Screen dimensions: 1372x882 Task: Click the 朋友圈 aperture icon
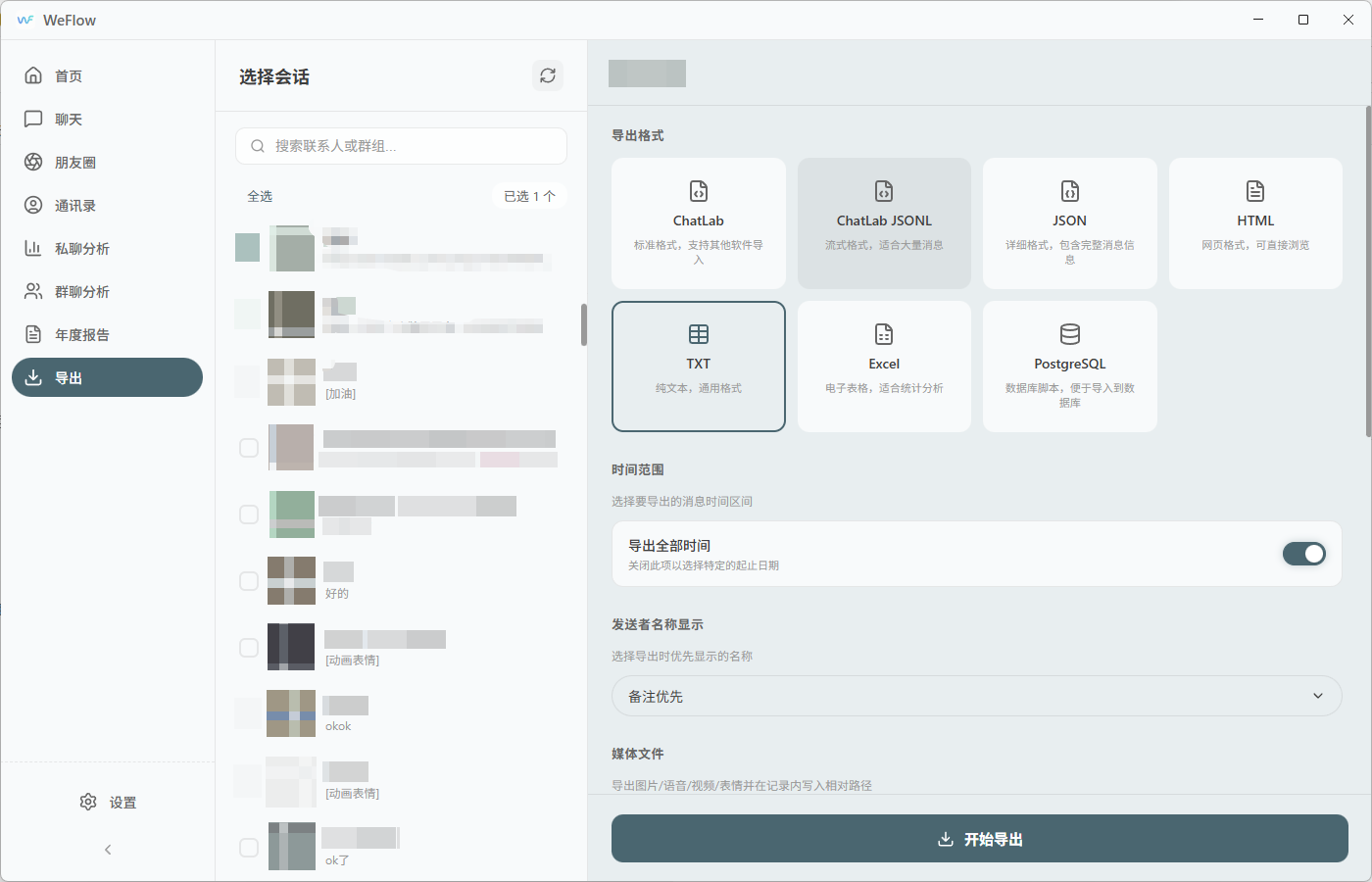(33, 162)
